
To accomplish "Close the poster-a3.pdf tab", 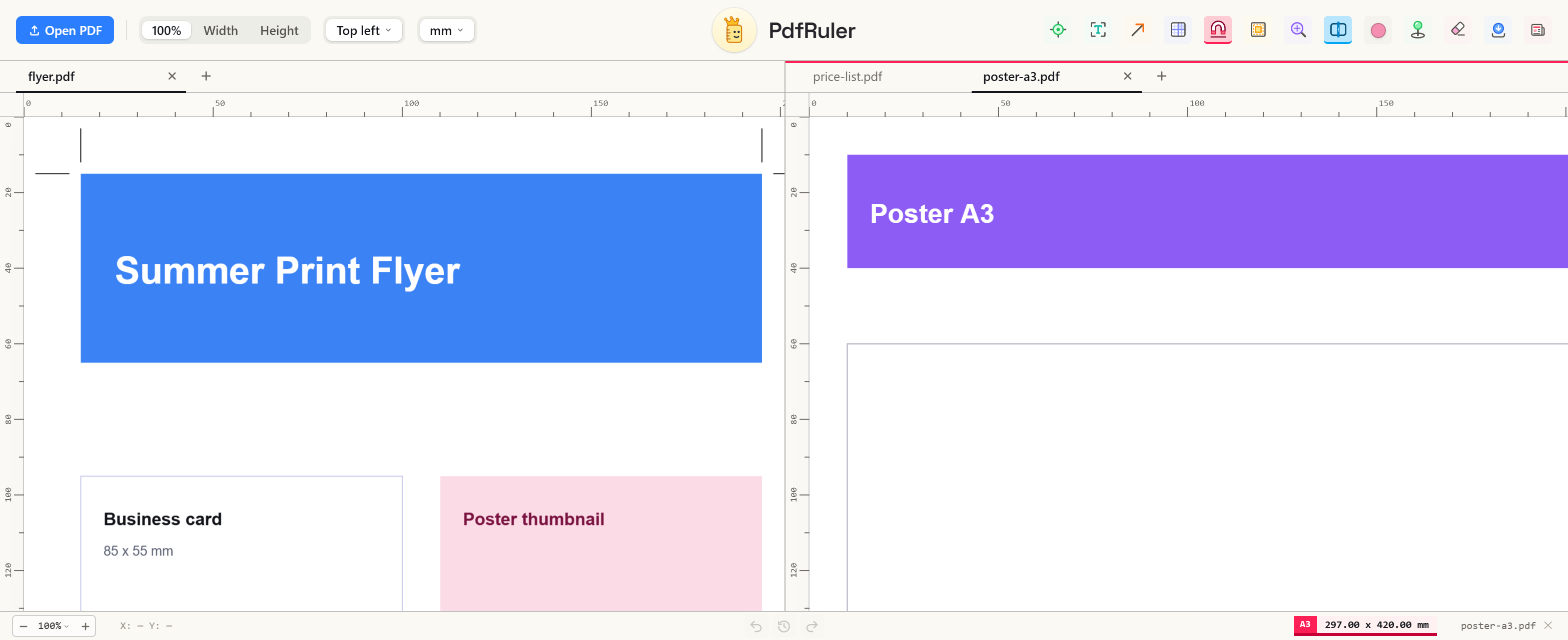I will [x=1127, y=76].
